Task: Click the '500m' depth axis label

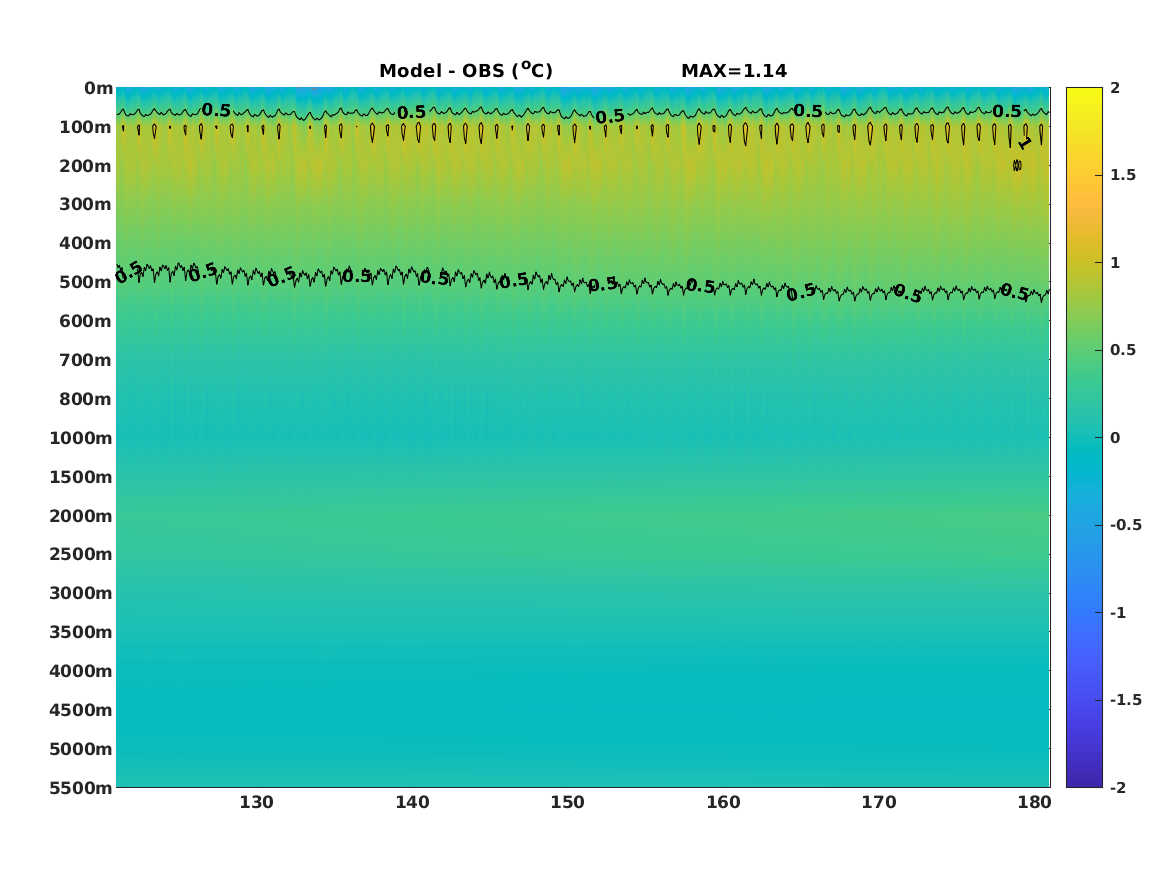Action: point(85,283)
